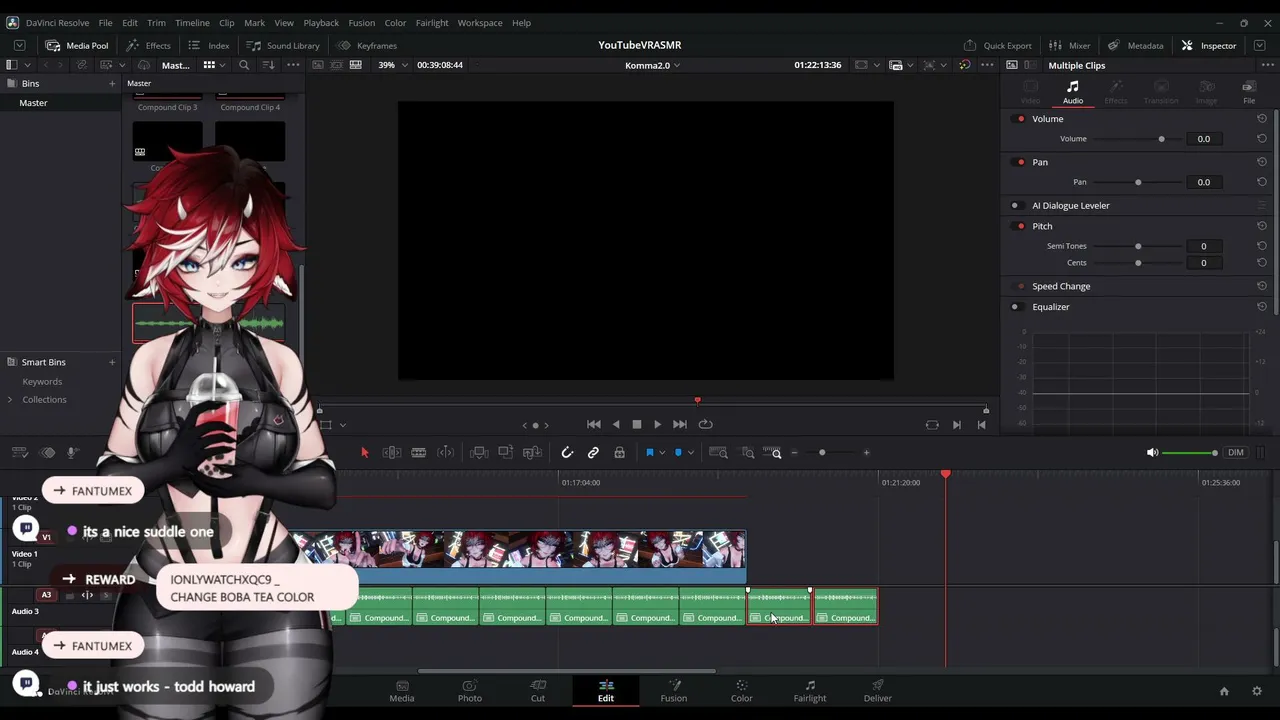Reset the Equalizer section
Image resolution: width=1280 pixels, height=720 pixels.
point(1262,307)
